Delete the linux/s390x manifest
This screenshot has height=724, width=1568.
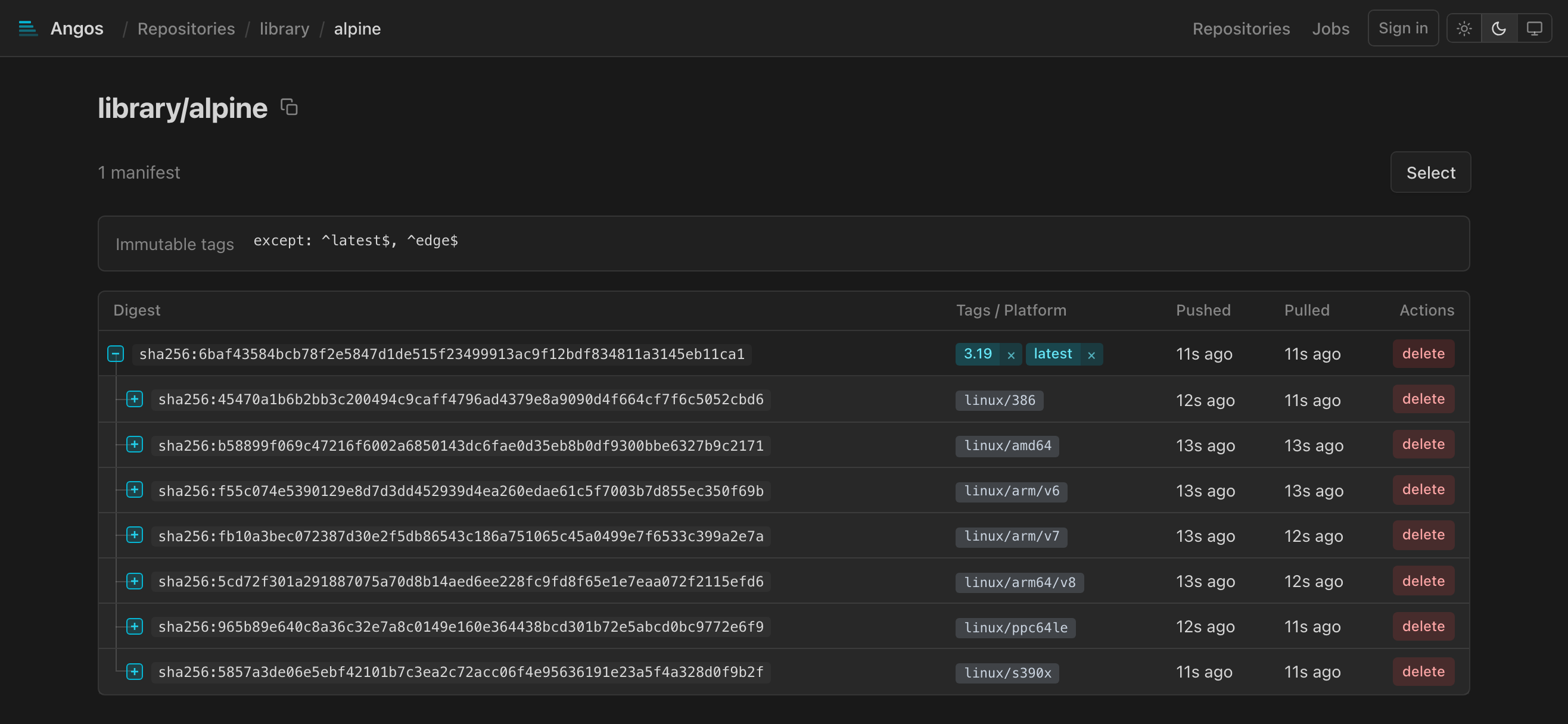click(x=1423, y=672)
